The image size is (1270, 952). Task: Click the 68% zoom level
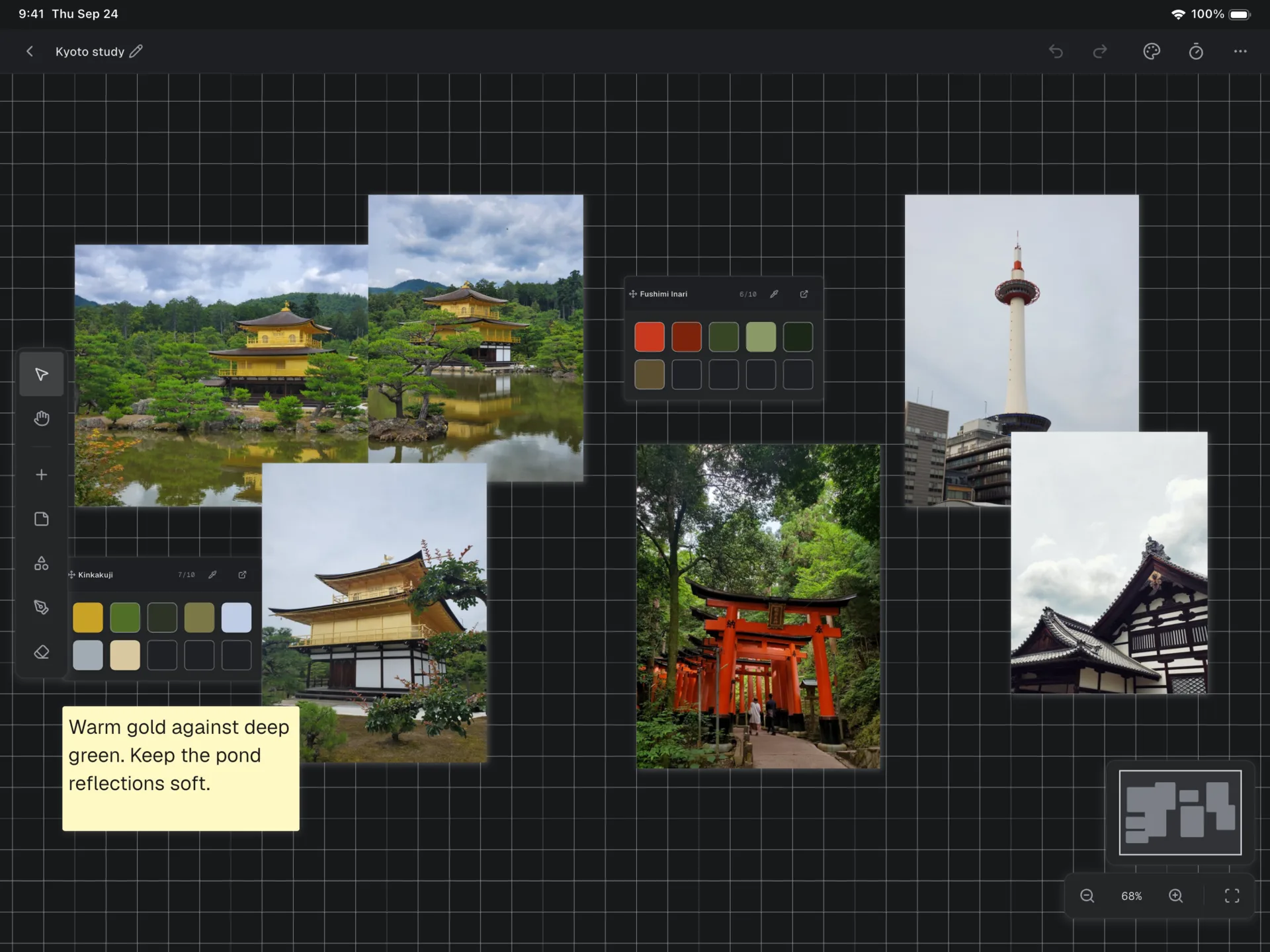(1131, 896)
